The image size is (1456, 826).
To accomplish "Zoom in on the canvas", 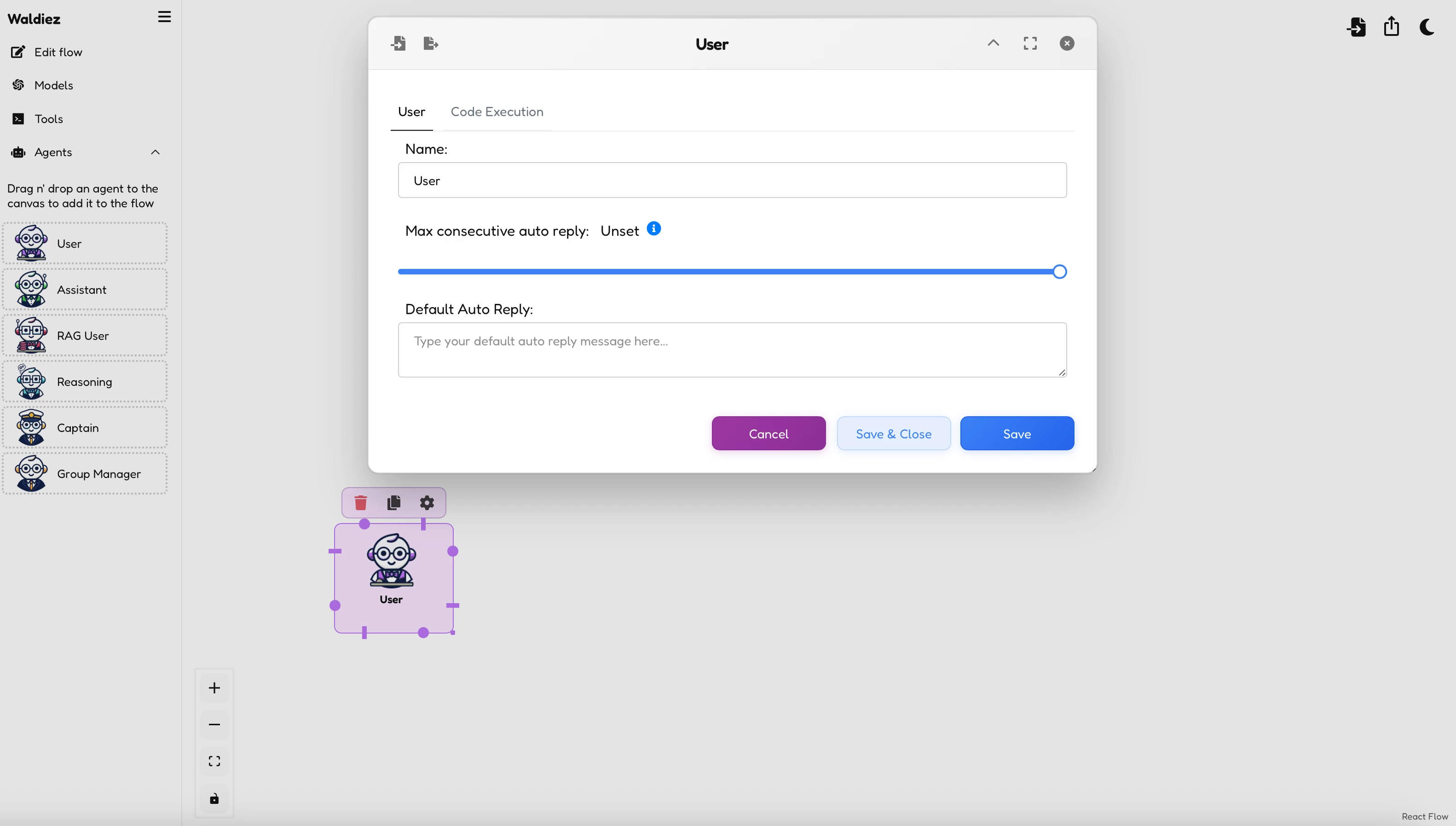I will 214,688.
